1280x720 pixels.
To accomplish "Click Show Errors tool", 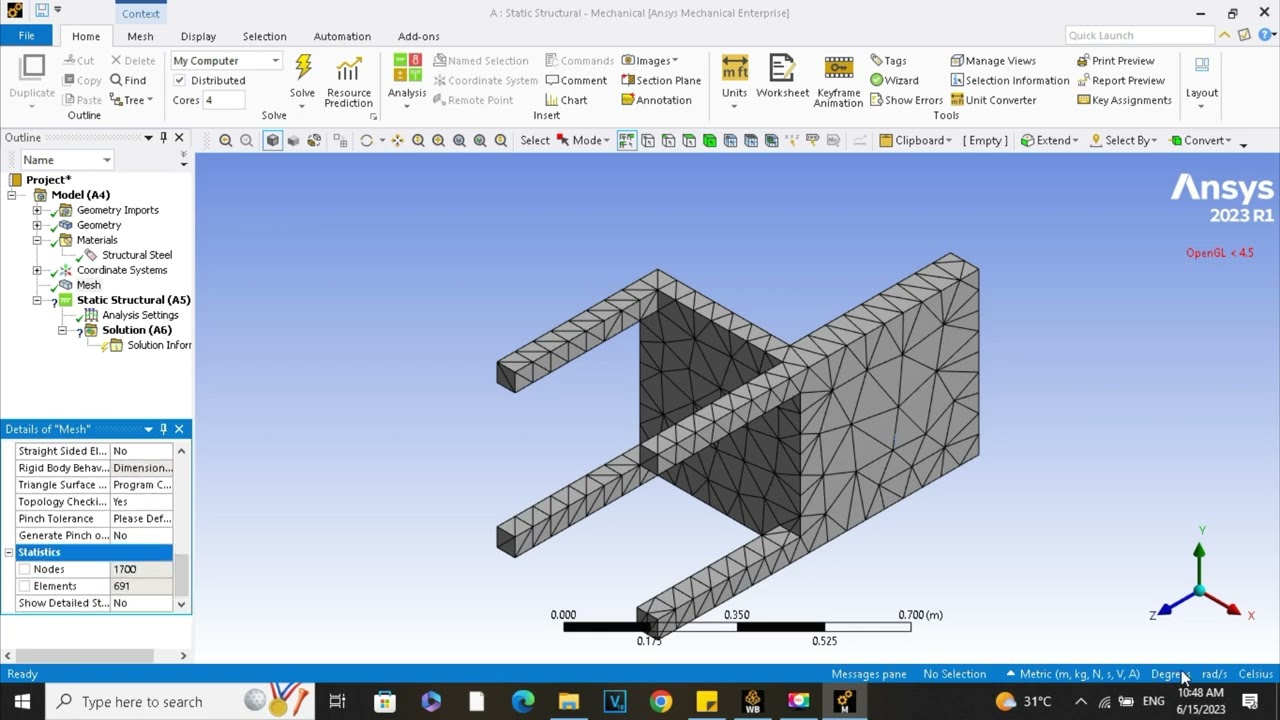I will point(906,100).
